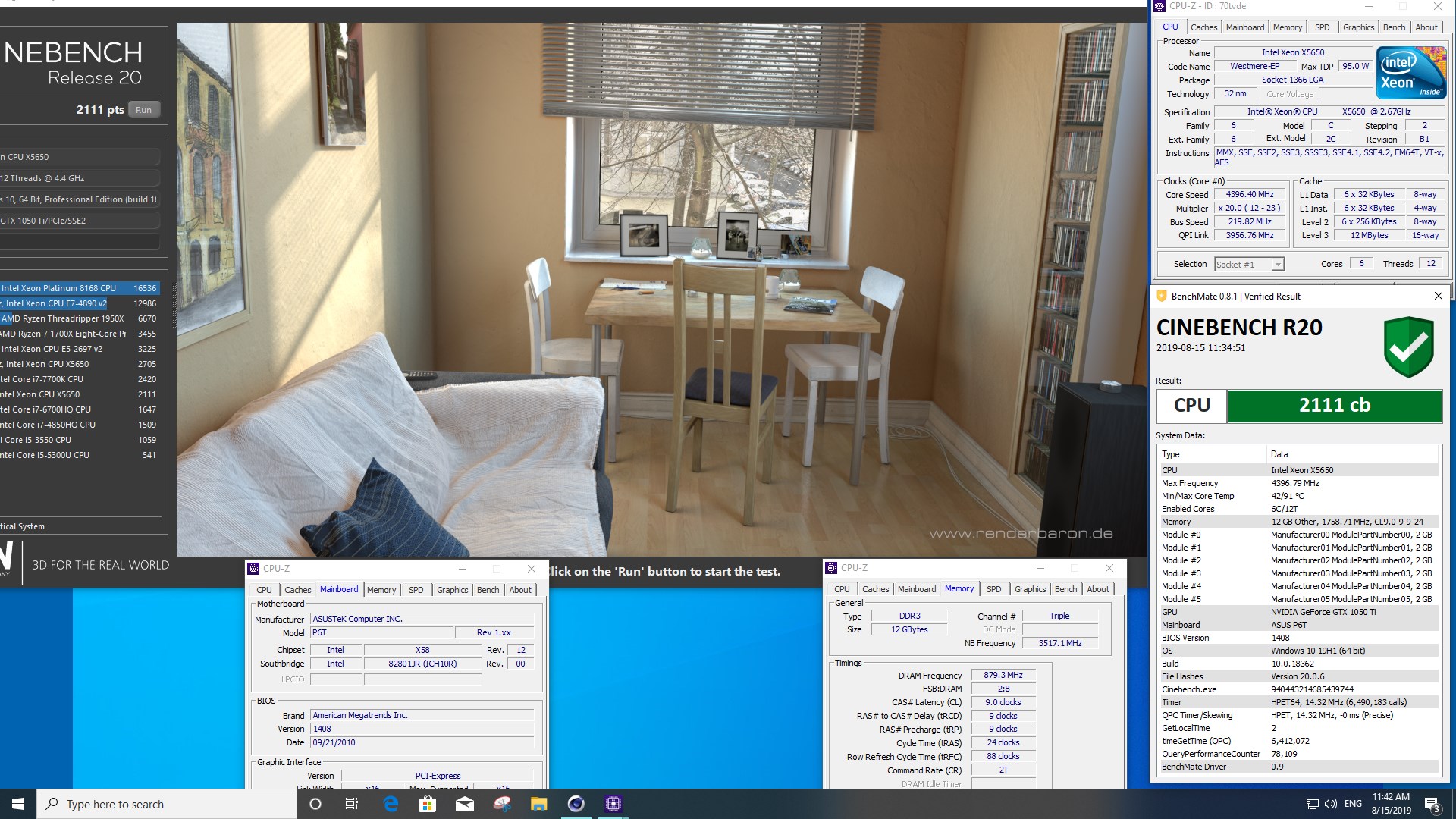Open the Action Center notifications icon

tap(1432, 805)
